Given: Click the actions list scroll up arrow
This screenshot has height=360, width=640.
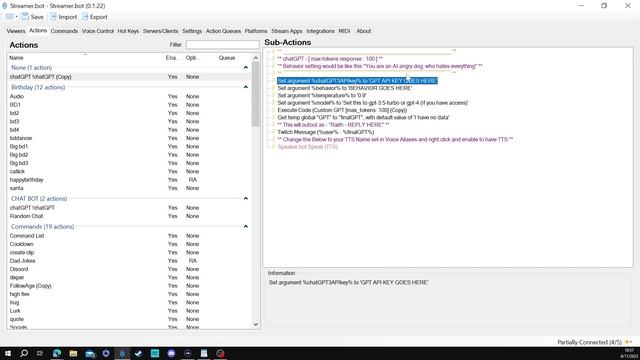Looking at the screenshot, I should tap(256, 58).
